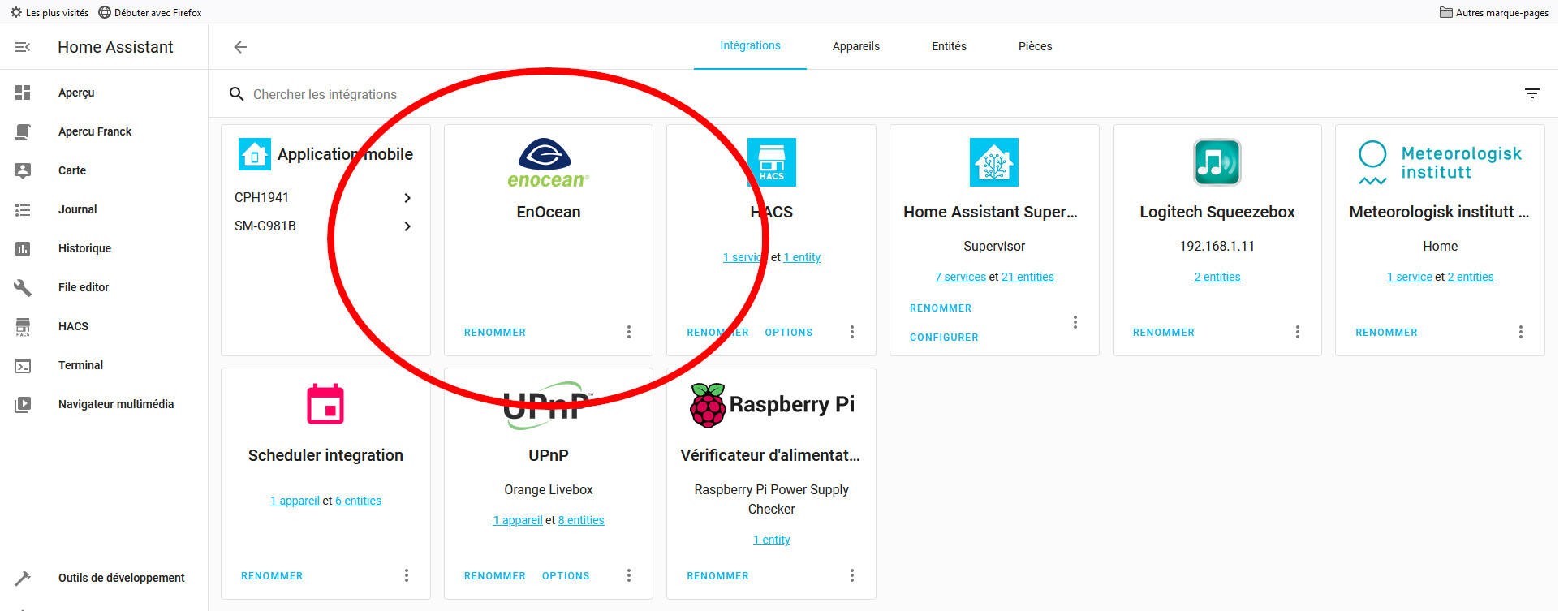Open the HACS store icon in the sidebar
1568x611 pixels.
pyautogui.click(x=23, y=326)
